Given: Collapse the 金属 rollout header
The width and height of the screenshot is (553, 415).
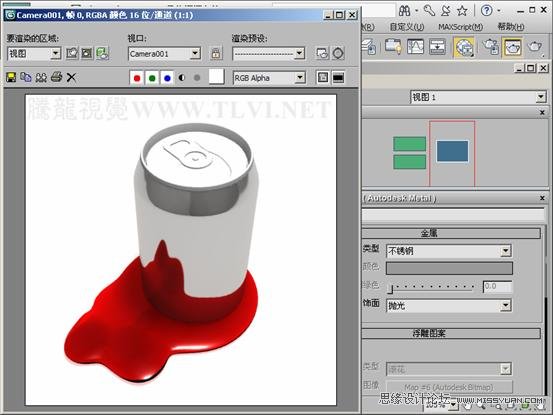Looking at the screenshot, I should pyautogui.click(x=451, y=233).
